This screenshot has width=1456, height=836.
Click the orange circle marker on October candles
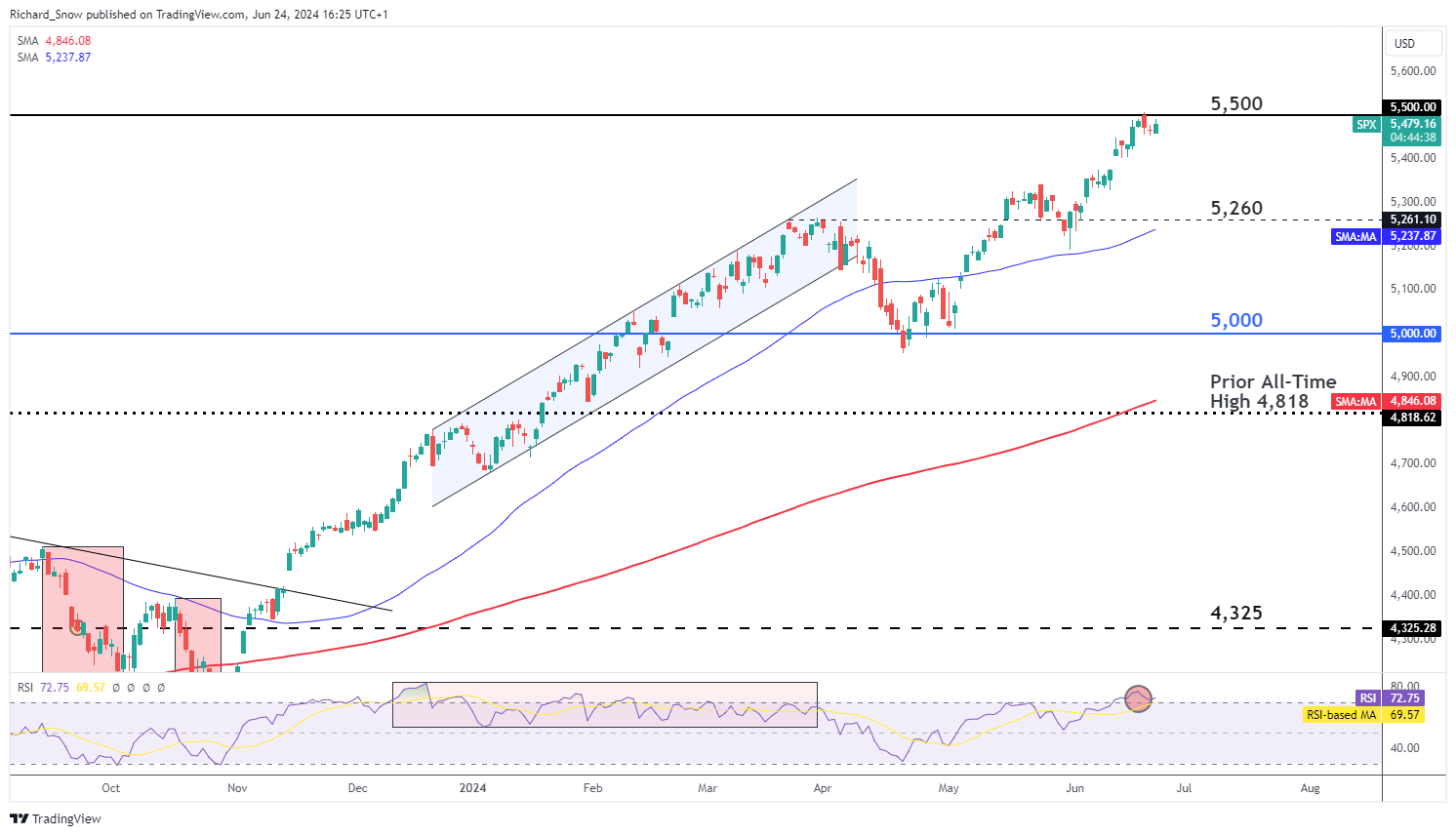[77, 626]
